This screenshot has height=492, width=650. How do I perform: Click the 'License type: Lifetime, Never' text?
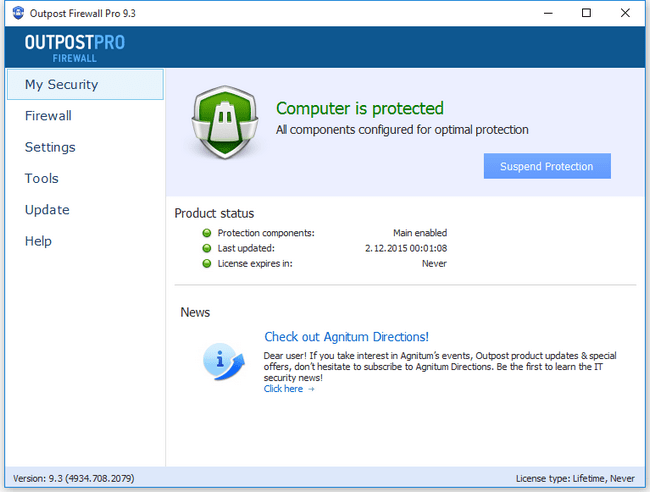[575, 478]
